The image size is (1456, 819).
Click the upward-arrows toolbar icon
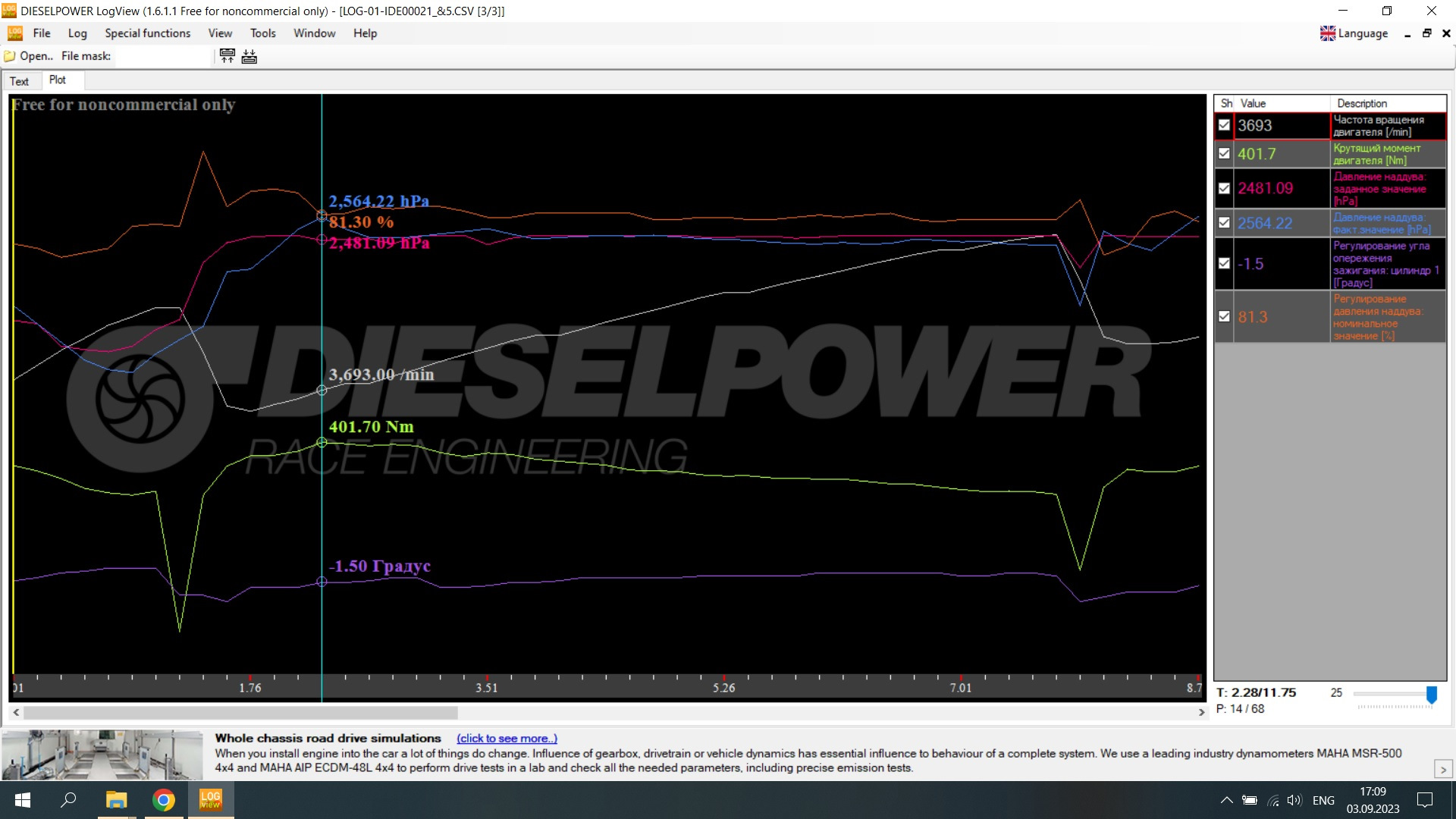pyautogui.click(x=227, y=55)
